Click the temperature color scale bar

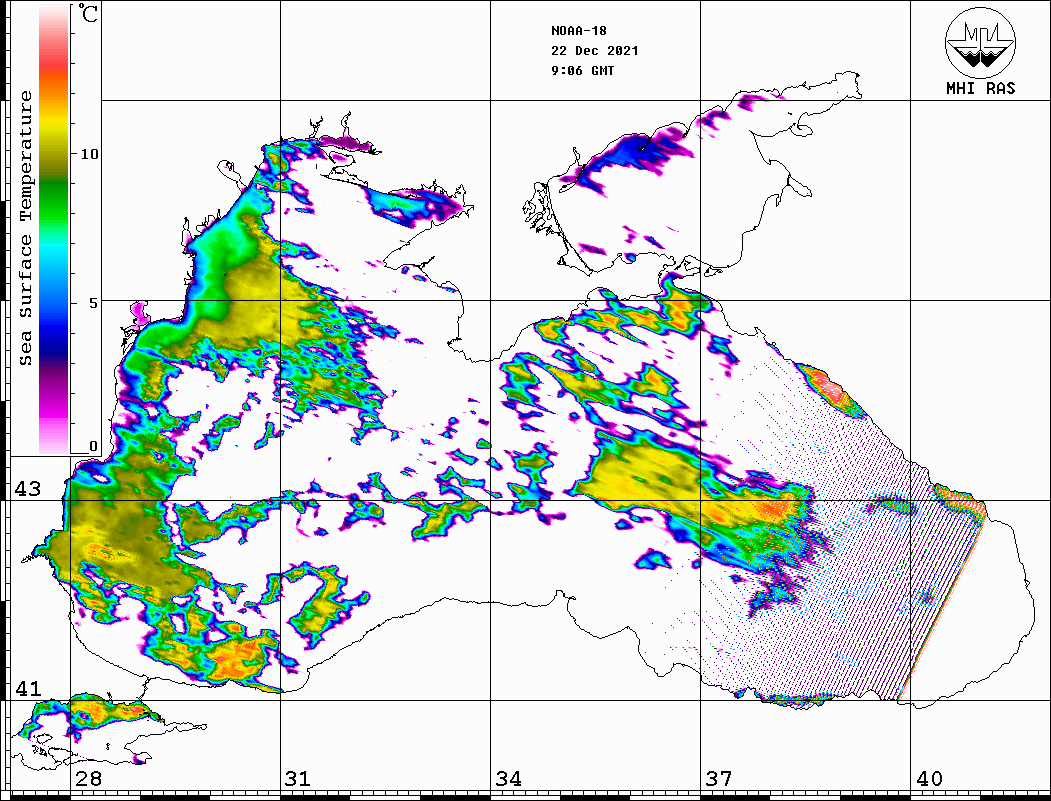point(54,230)
